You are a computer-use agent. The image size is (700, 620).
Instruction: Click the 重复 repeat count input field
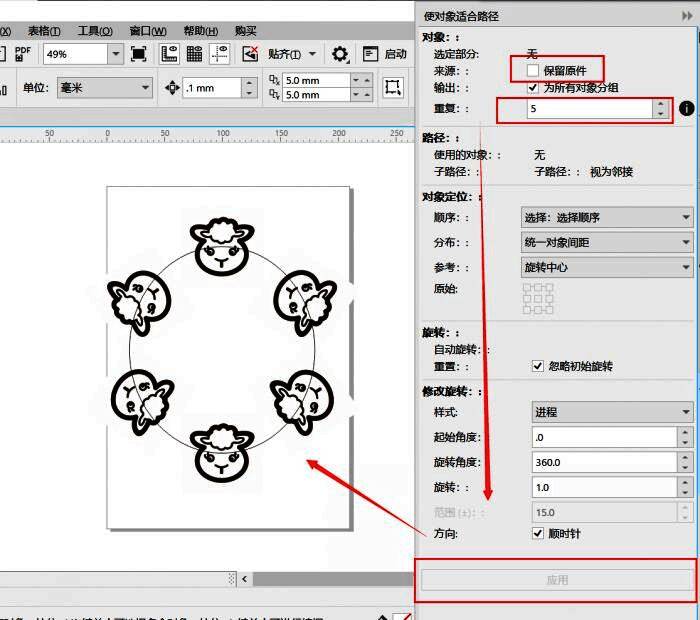[587, 108]
